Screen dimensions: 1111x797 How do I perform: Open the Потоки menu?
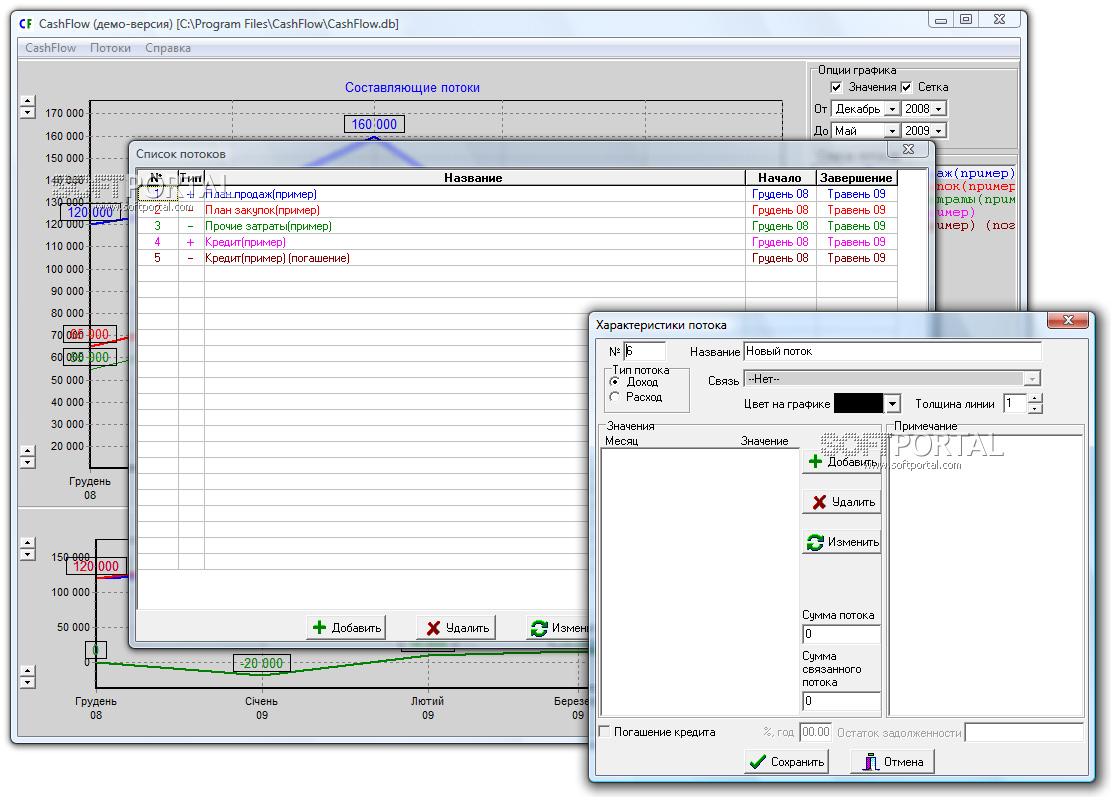[x=110, y=48]
